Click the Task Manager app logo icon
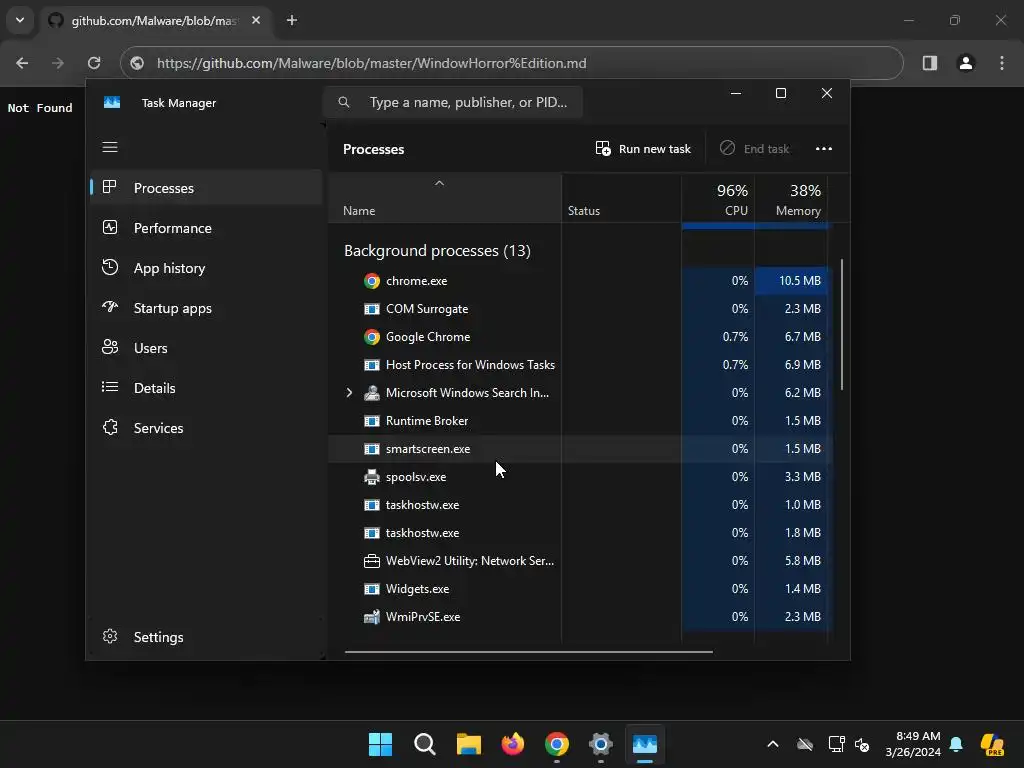1024x768 pixels. click(112, 103)
